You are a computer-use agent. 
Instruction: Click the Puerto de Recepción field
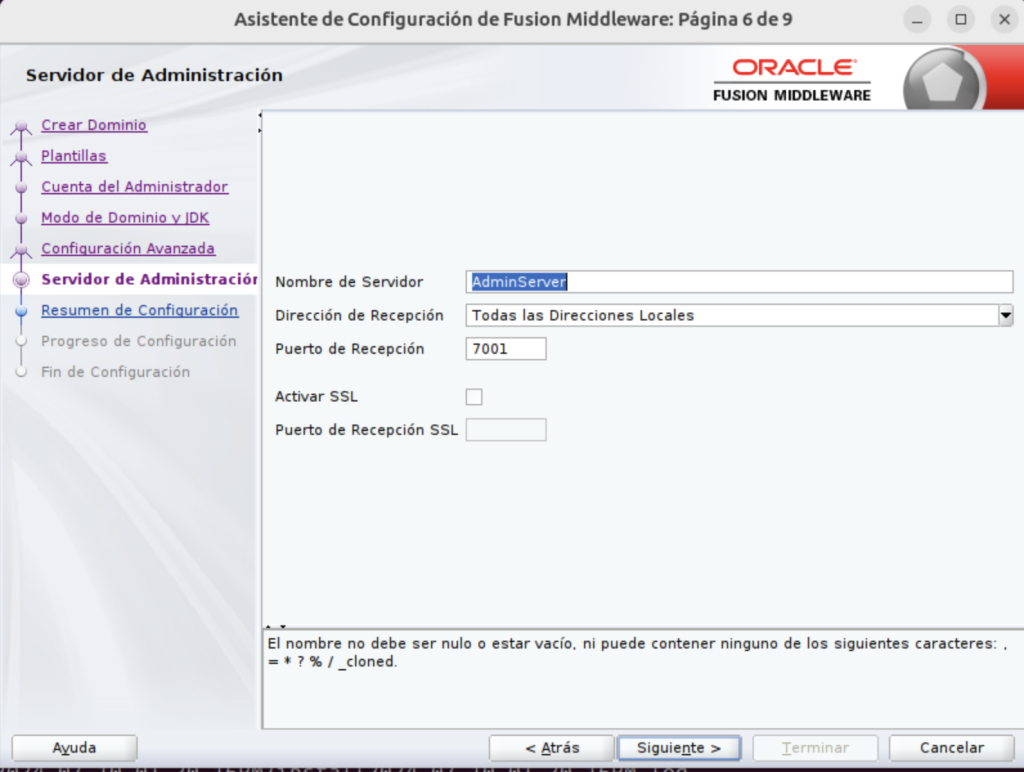coord(505,348)
